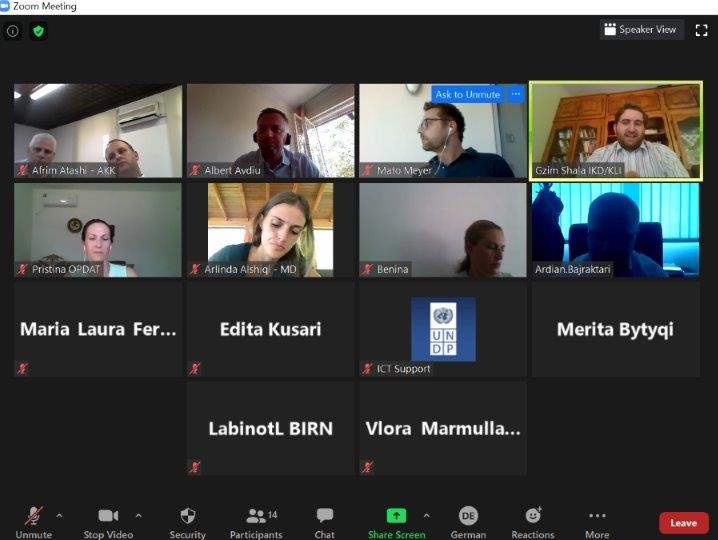The width and height of the screenshot is (718, 540).
Task: Open the German interpretation language menu
Action: tap(468, 523)
